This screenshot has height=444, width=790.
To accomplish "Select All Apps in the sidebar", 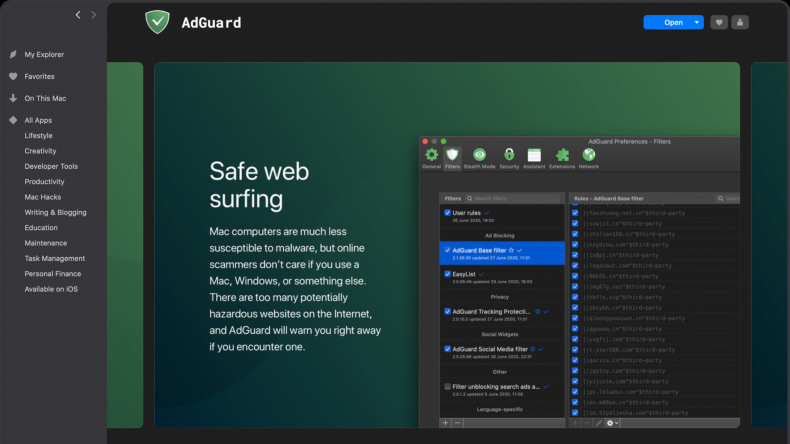I will (38, 120).
